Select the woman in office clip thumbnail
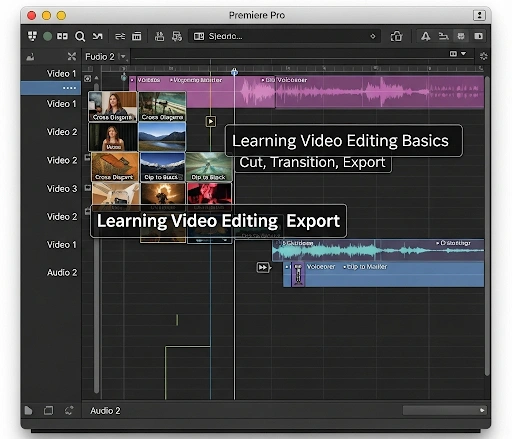Screen dimensions: 512x439 point(113,107)
